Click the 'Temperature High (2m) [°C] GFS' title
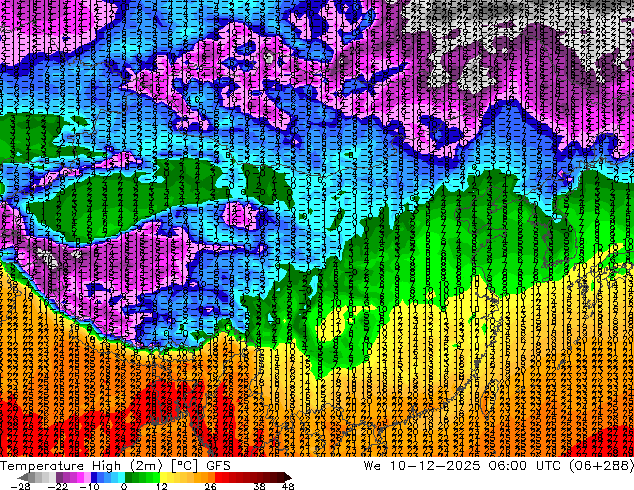 click(115, 466)
